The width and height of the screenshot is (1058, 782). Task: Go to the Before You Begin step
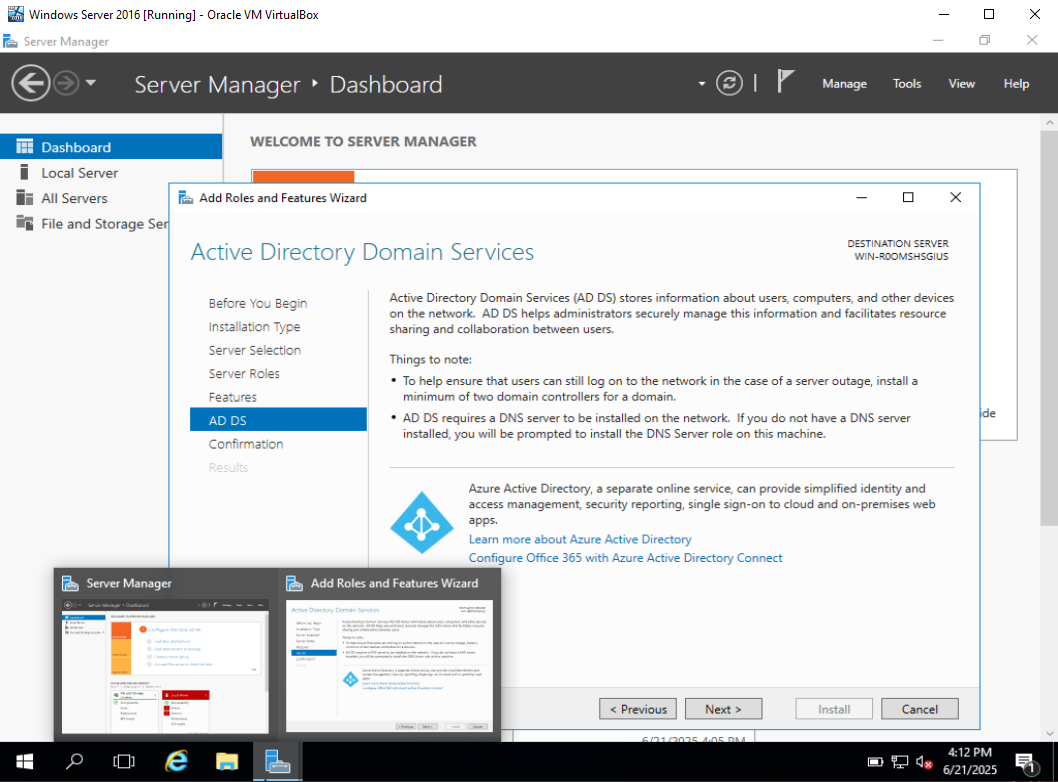coord(258,304)
